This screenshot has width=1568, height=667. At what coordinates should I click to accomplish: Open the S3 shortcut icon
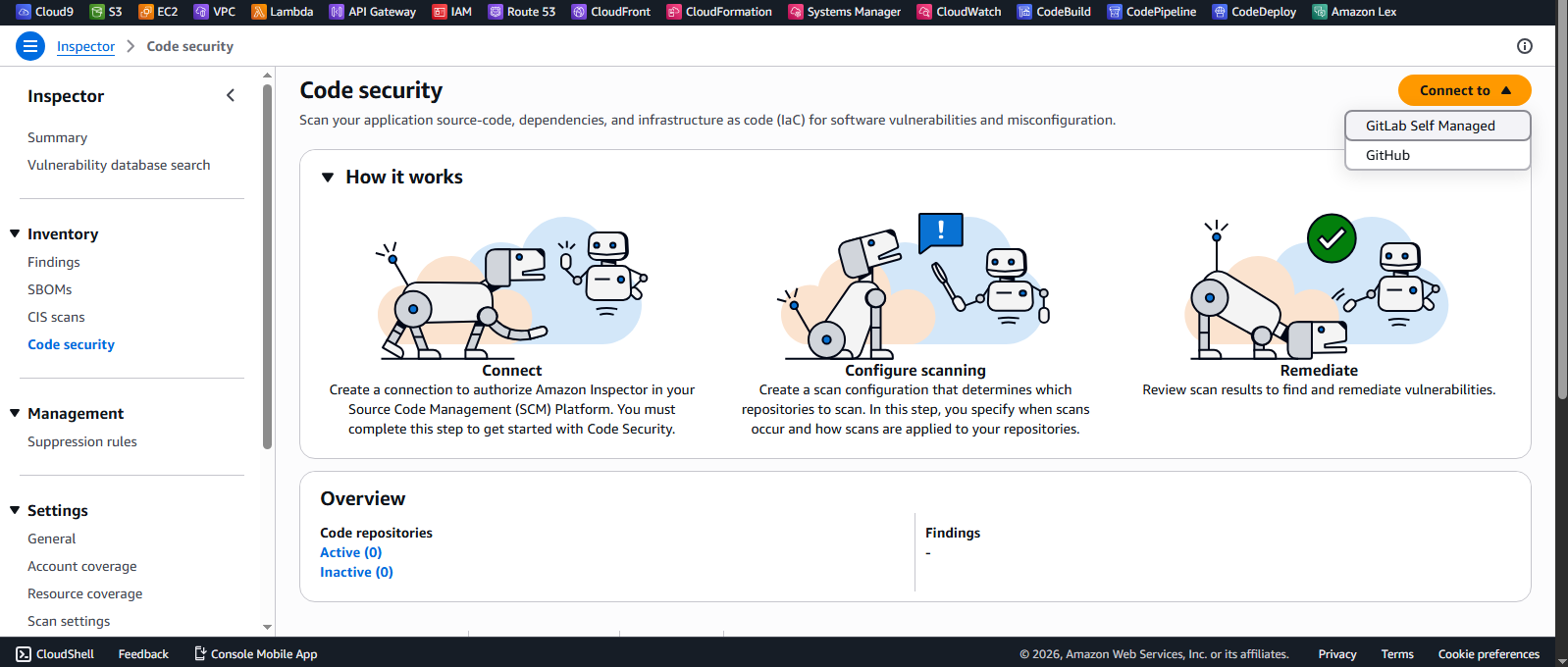tap(97, 12)
